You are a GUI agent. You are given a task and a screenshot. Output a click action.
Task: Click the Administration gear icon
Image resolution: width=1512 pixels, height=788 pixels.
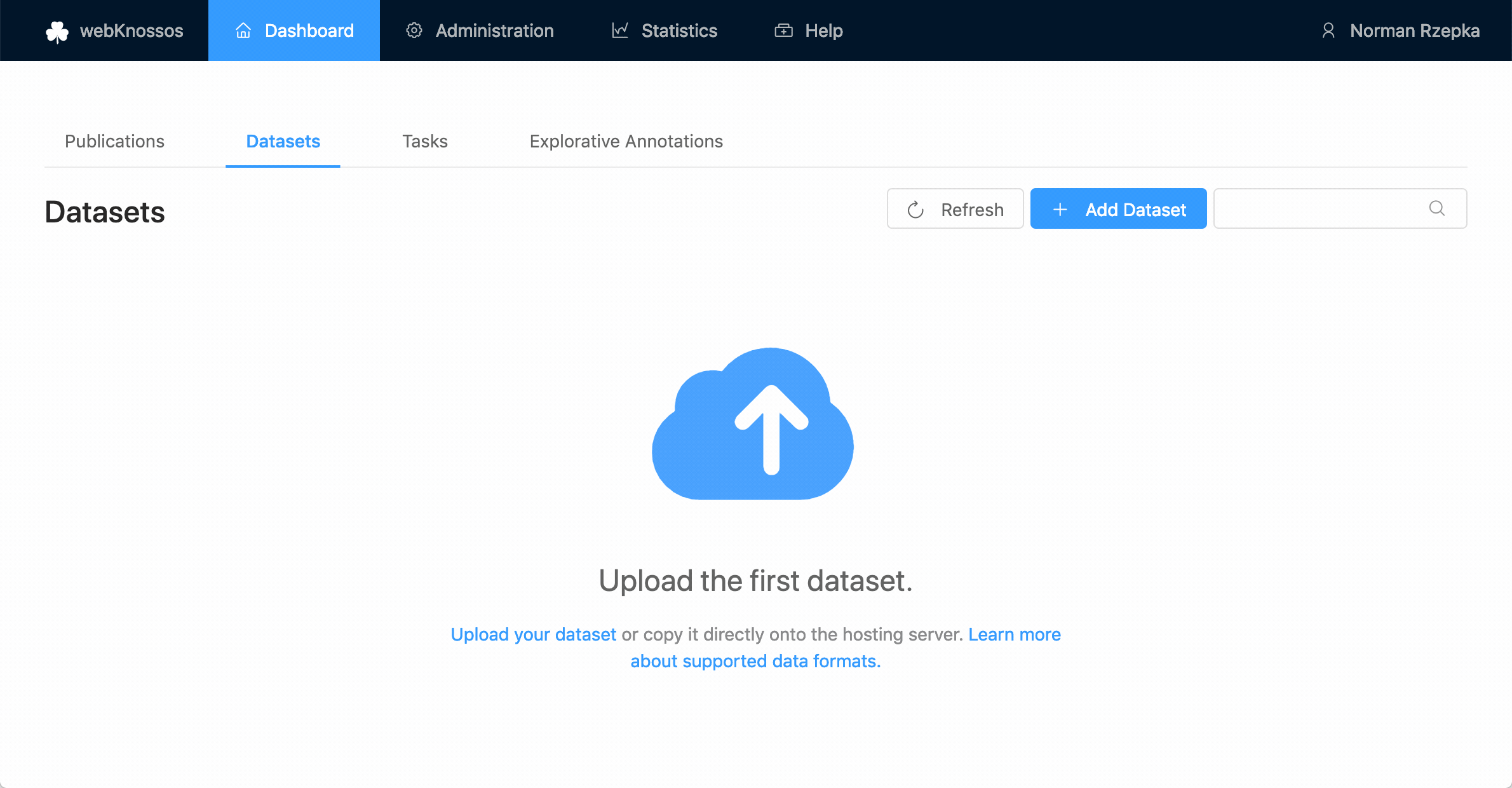tap(414, 31)
